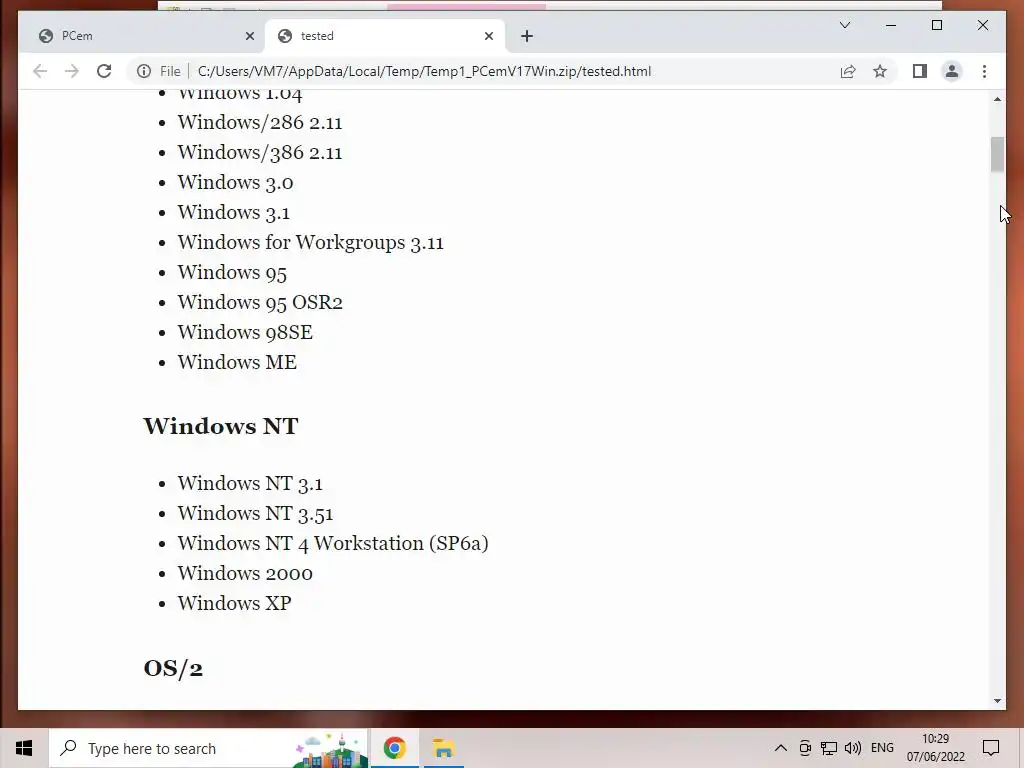The height and width of the screenshot is (768, 1024).
Task: Open a new tab with plus button
Action: pyautogui.click(x=527, y=36)
